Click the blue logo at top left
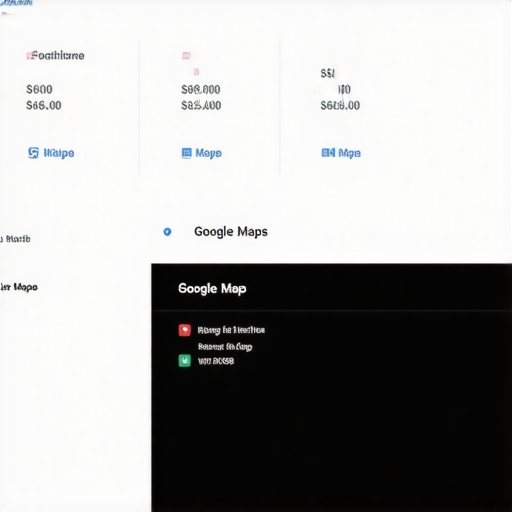Screen dimensions: 512x512 [x=16, y=3]
